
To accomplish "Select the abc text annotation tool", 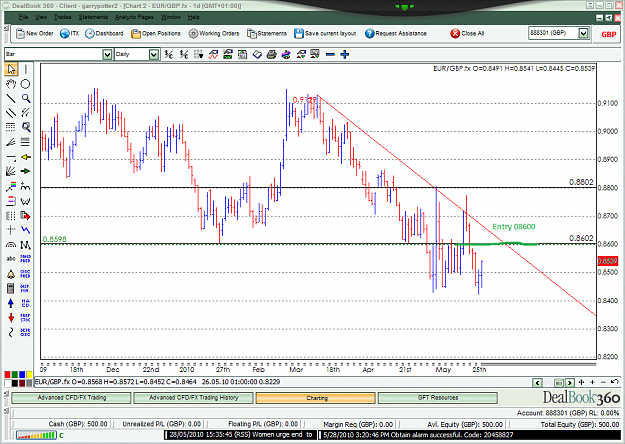I will (x=11, y=259).
